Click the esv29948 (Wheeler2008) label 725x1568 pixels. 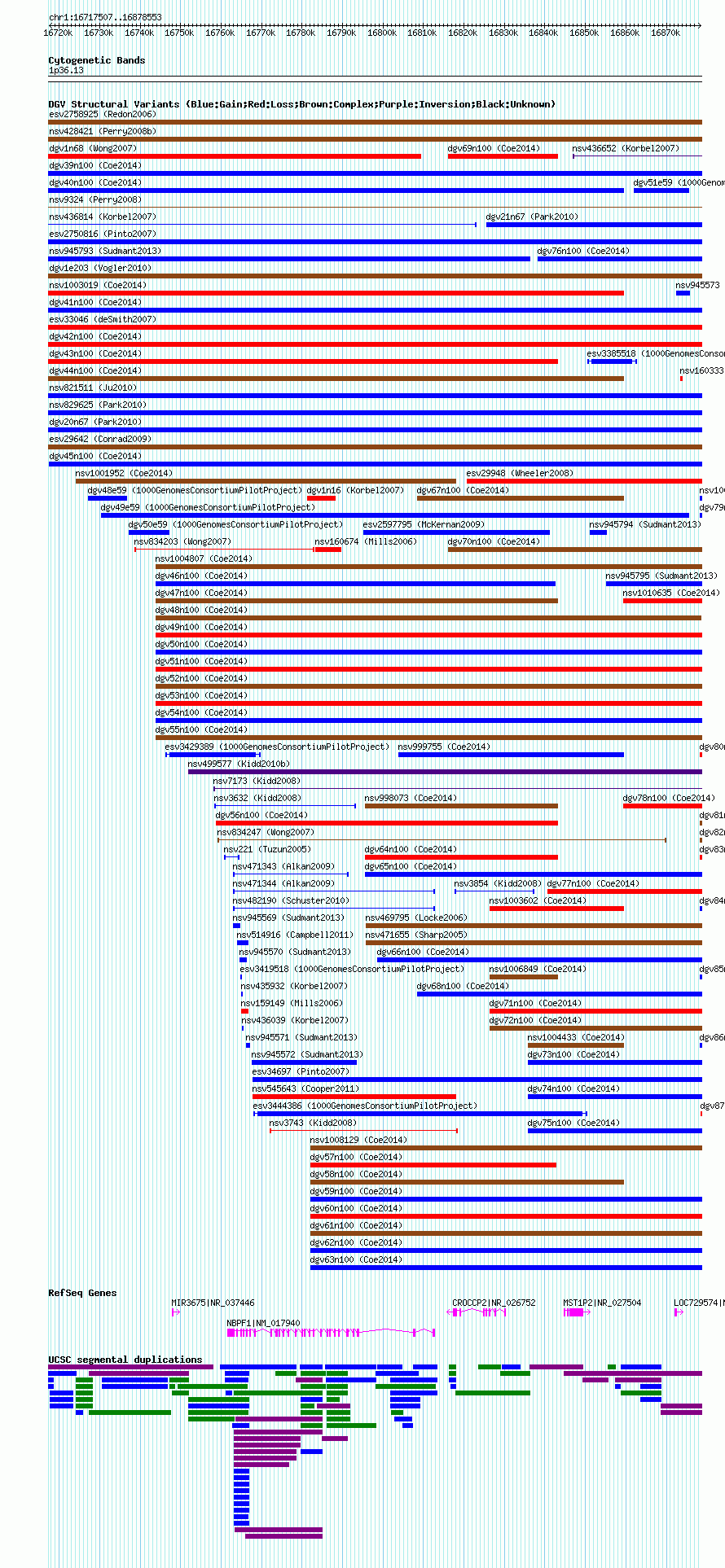(x=520, y=473)
